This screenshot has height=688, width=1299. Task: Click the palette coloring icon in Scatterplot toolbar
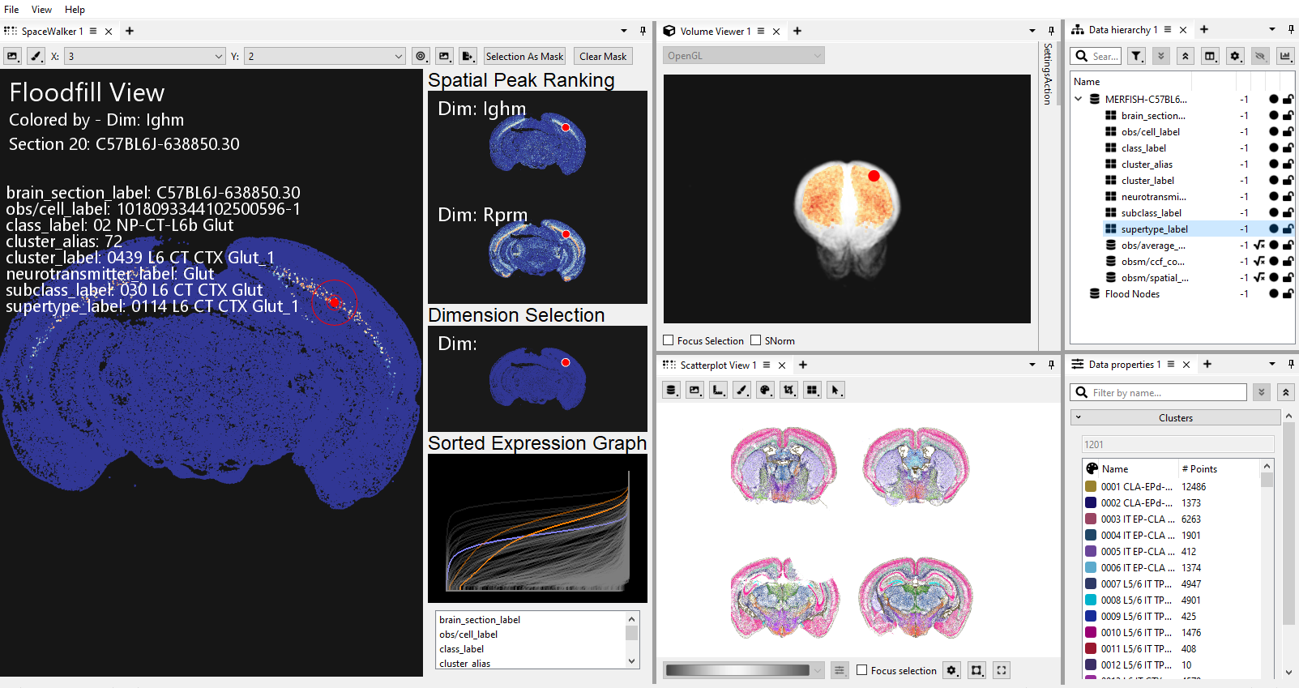(765, 390)
